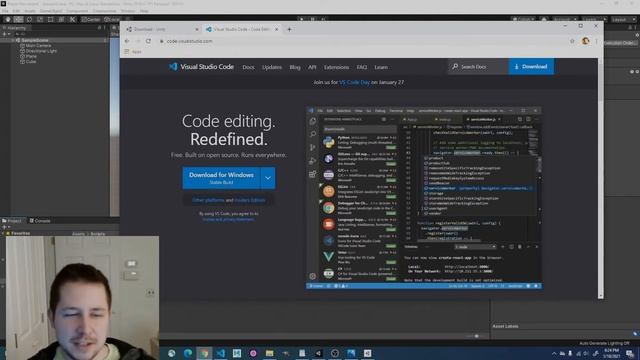Open the Learn nav link
640x360 pixels.
click(x=381, y=67)
